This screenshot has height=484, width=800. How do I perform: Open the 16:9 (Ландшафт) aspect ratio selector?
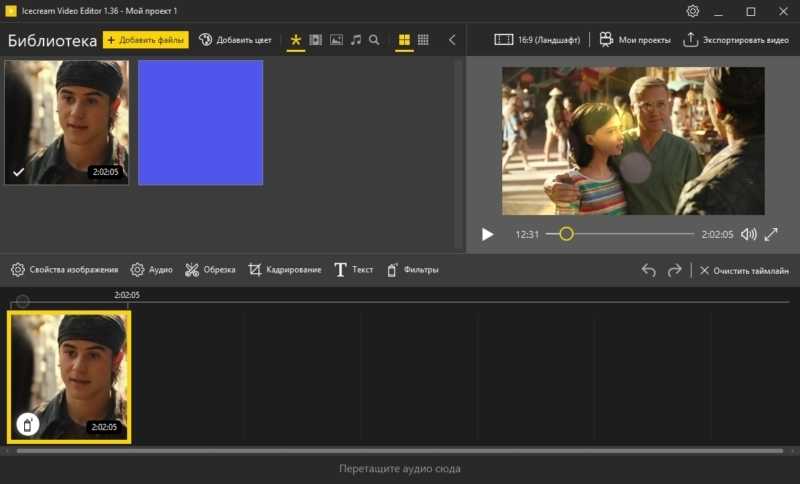coord(537,40)
